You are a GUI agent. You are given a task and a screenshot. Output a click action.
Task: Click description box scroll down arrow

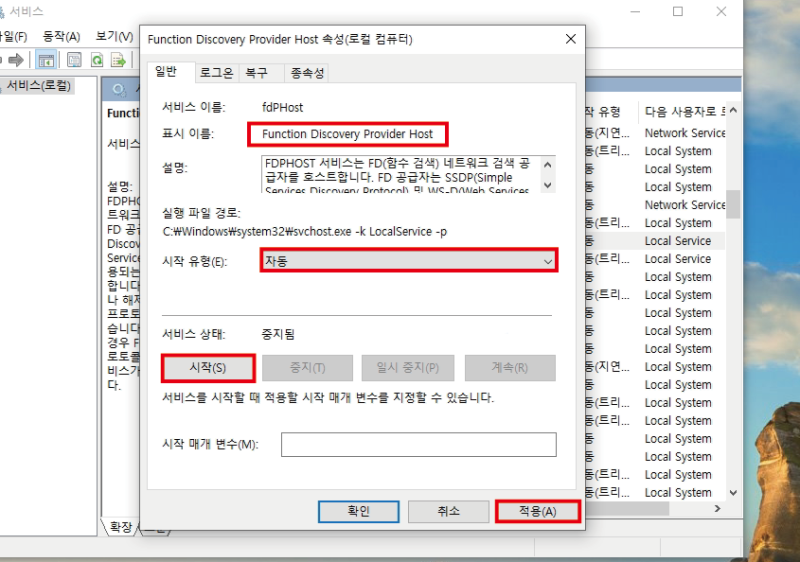(x=547, y=185)
